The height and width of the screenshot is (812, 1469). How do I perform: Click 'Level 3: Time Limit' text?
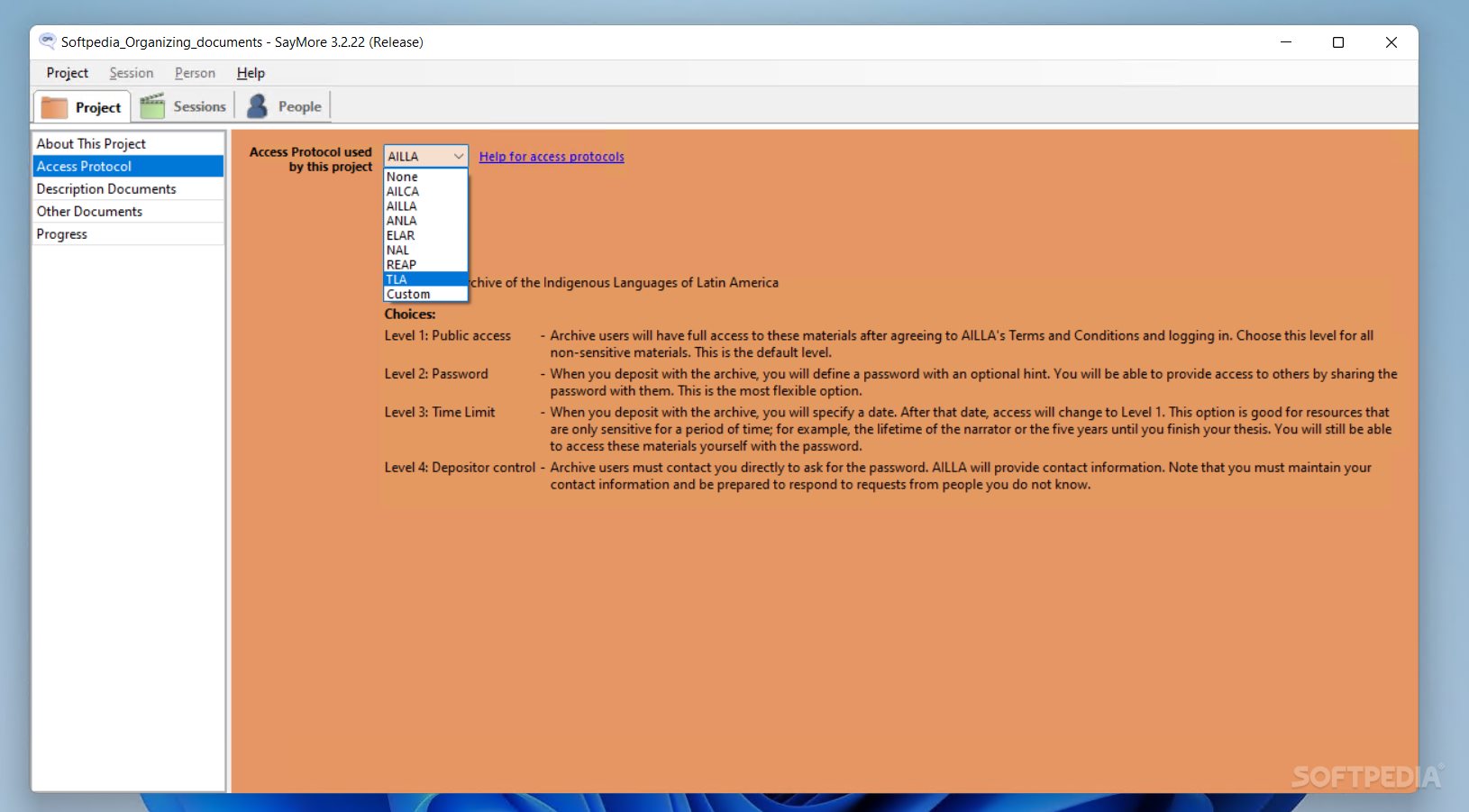pos(440,413)
